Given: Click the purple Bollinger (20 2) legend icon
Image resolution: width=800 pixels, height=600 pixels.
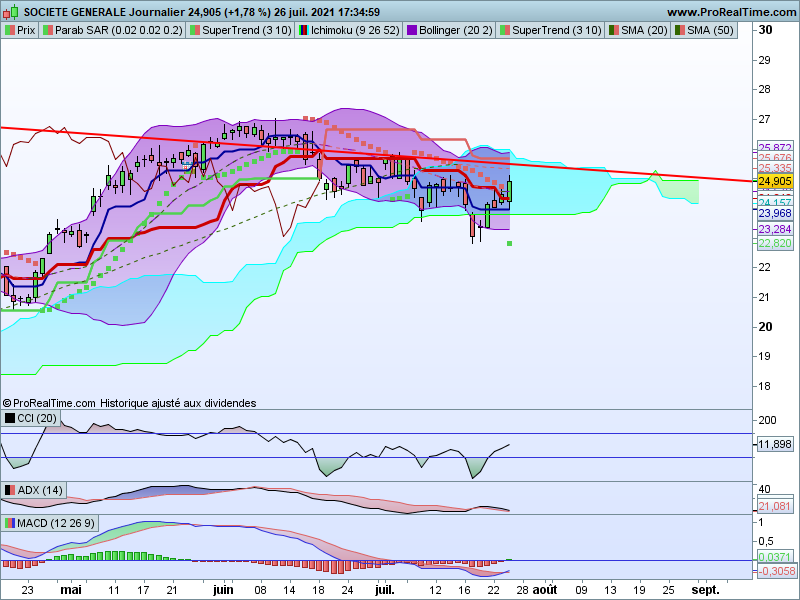Looking at the screenshot, I should (x=412, y=31).
